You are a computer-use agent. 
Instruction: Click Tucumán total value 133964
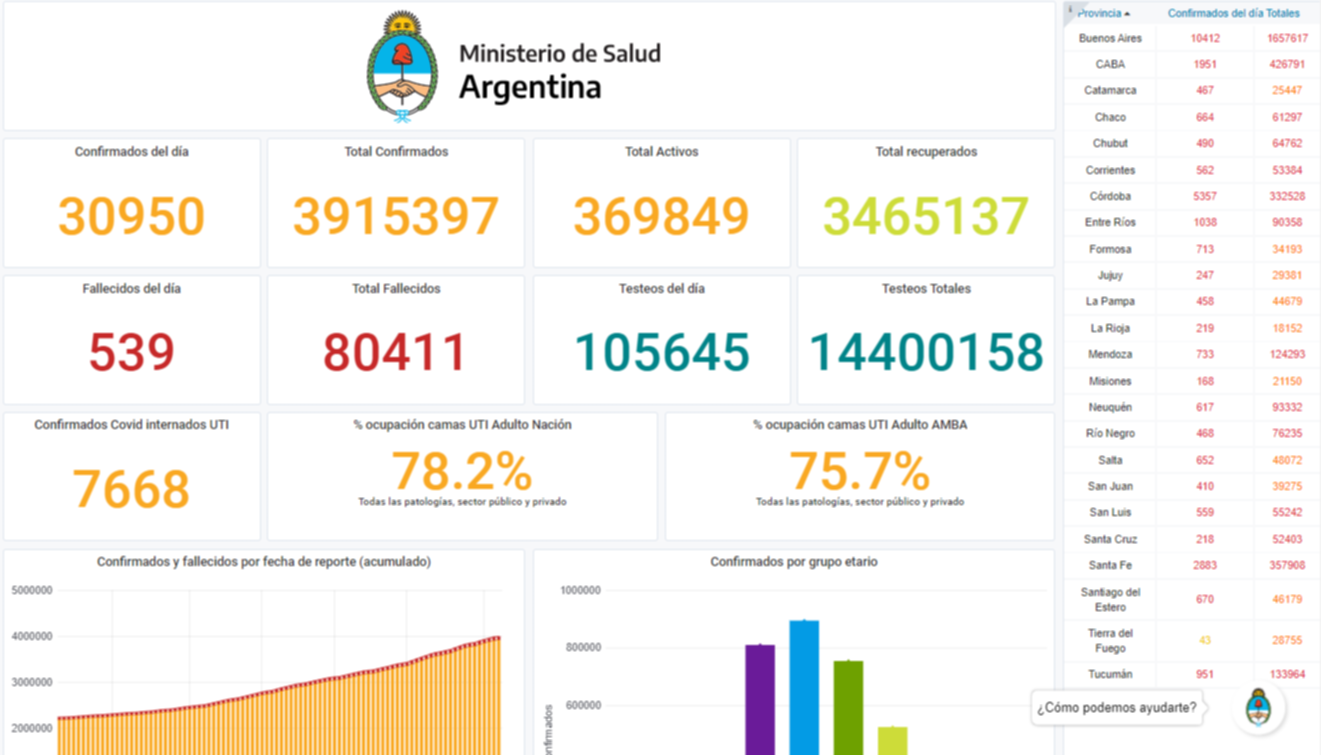coord(1287,674)
